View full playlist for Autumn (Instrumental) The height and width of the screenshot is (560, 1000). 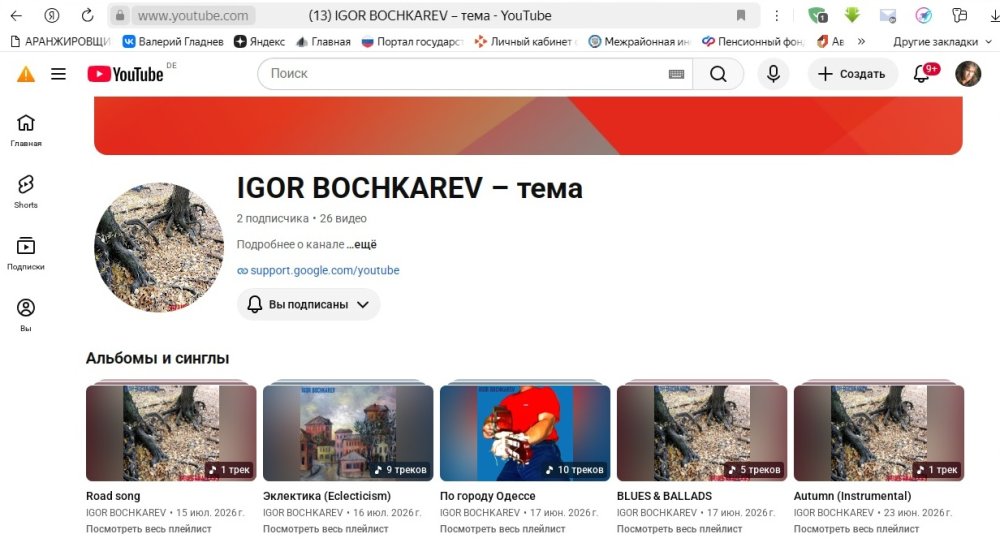pyautogui.click(x=856, y=529)
